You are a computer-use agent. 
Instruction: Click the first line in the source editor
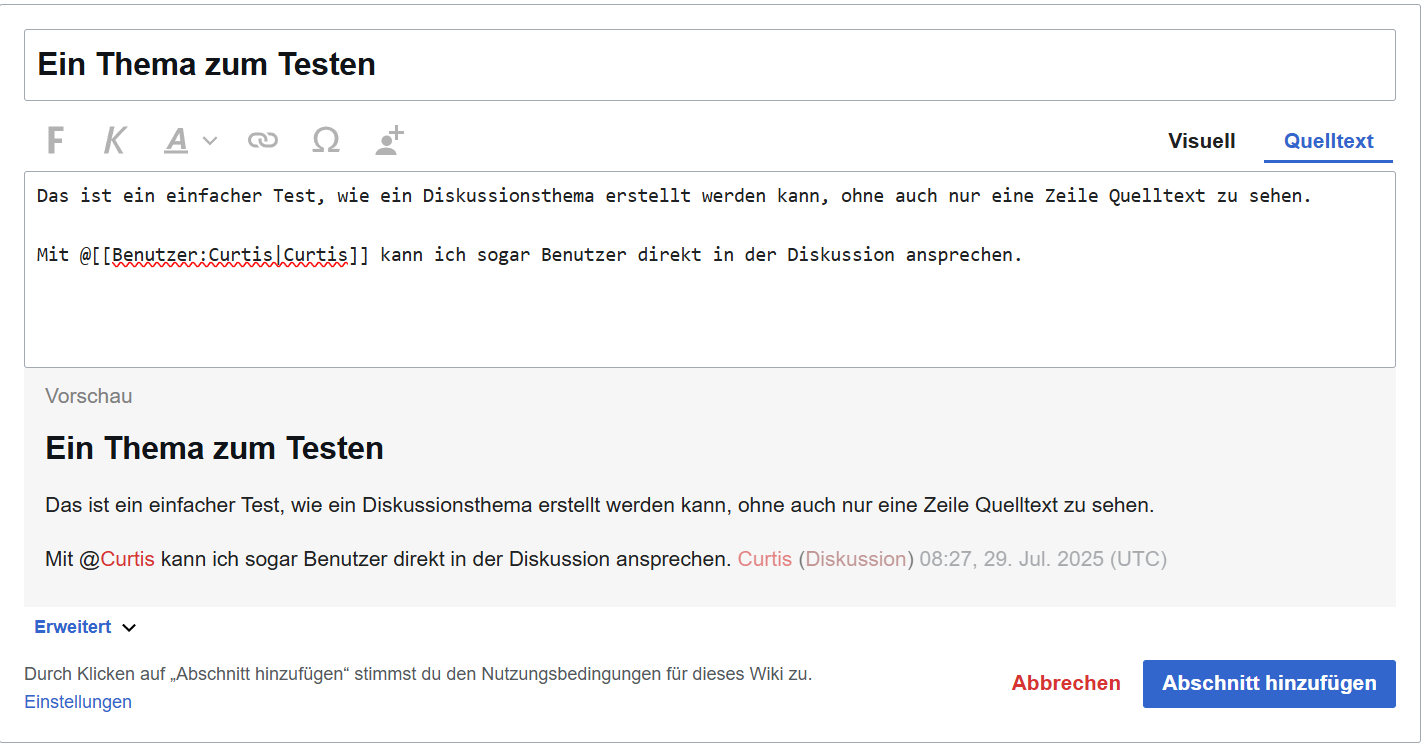point(673,196)
